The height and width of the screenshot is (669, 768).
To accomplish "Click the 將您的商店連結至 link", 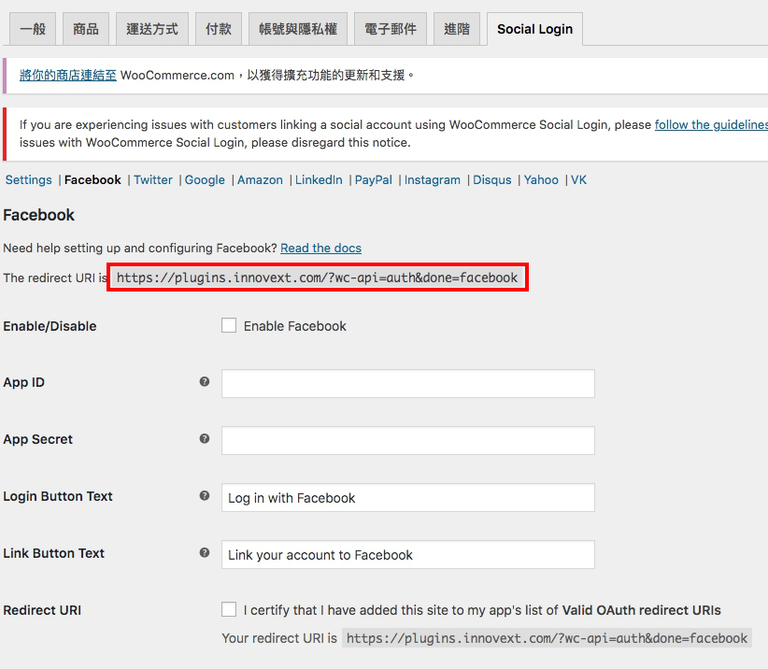I will 68,75.
